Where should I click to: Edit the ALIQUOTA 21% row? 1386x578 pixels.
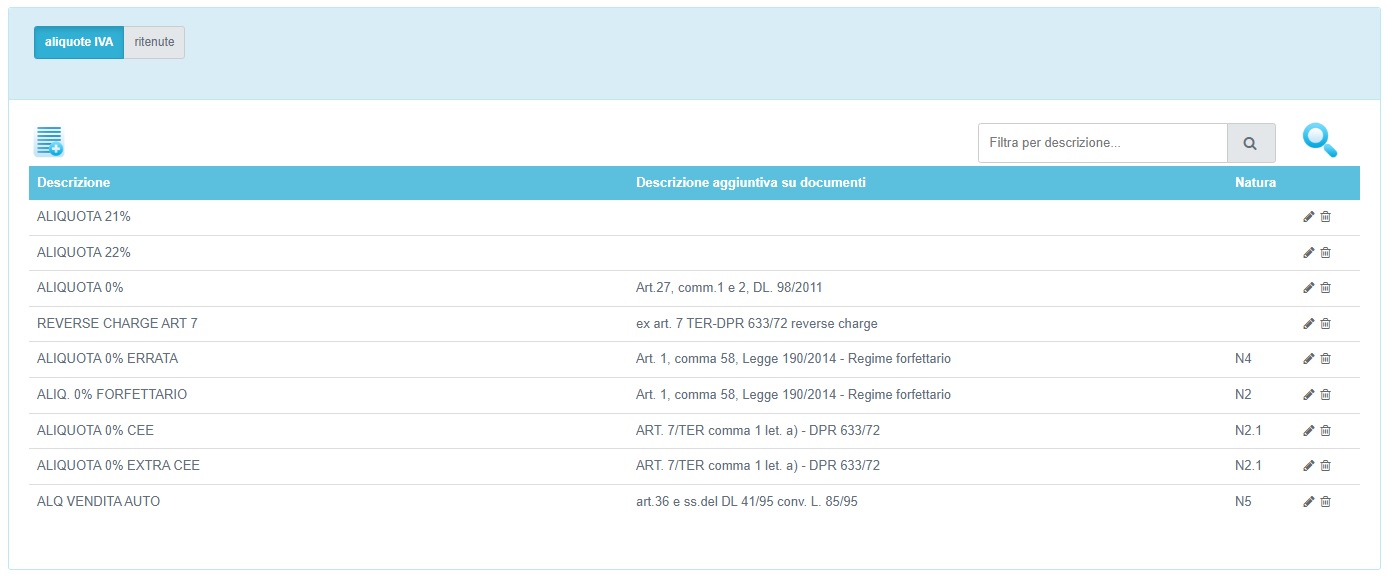click(1309, 217)
